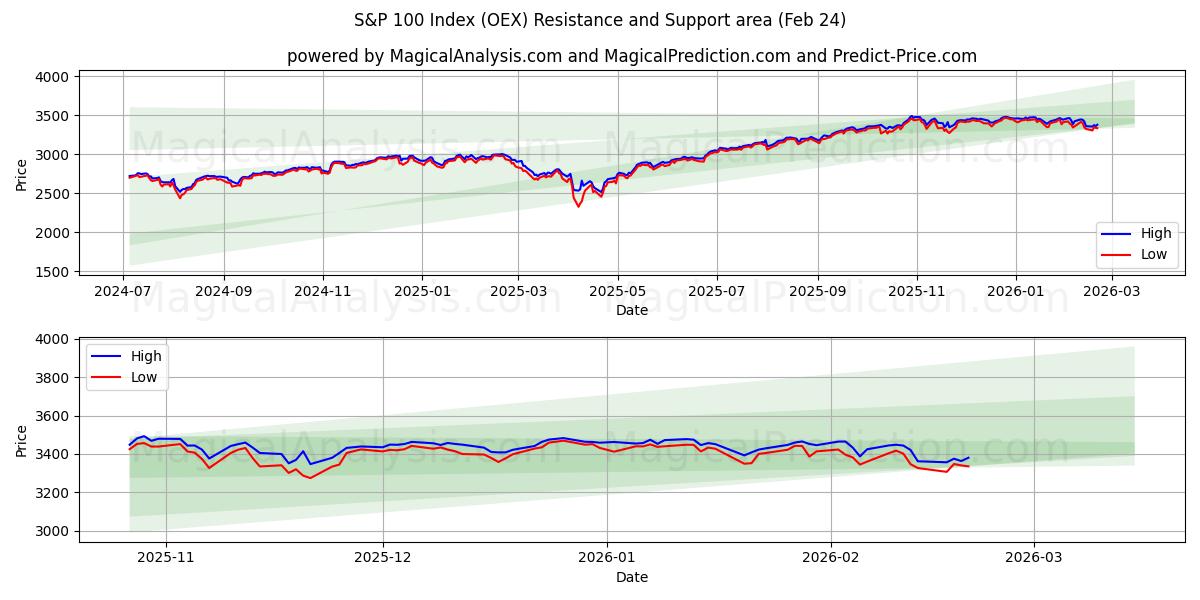Select the chart title S&P 100 Index (OEX)
Image resolution: width=1200 pixels, height=600 pixels.
600,18
